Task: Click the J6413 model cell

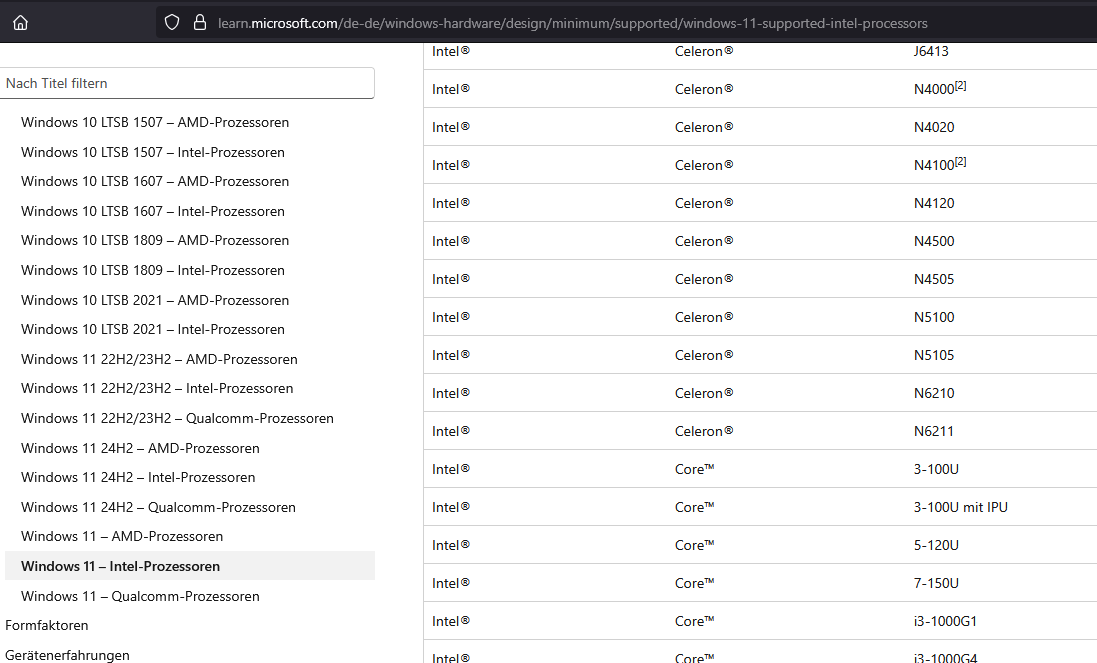Action: (931, 51)
